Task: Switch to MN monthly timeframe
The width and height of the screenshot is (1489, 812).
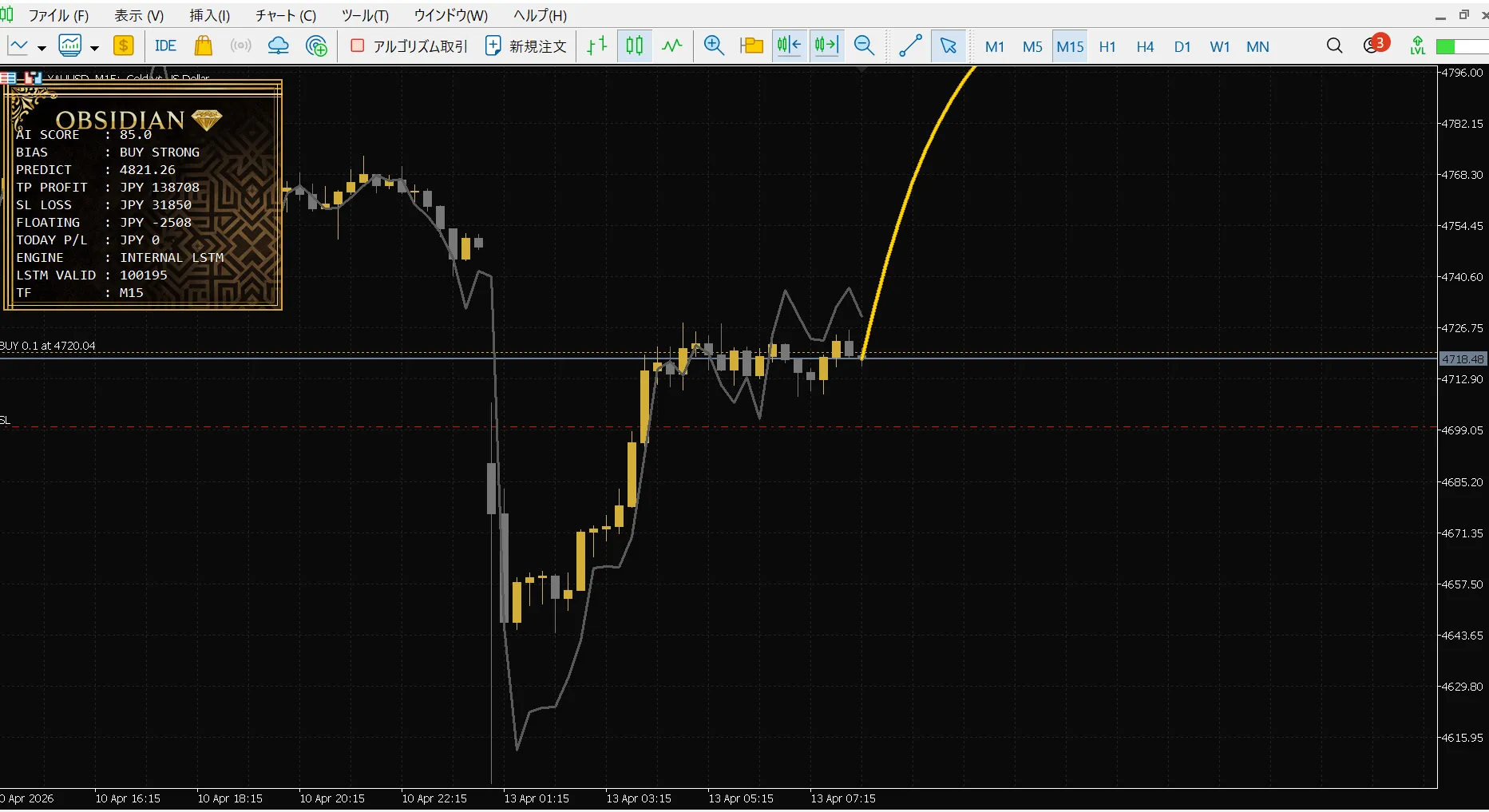Action: point(1257,47)
